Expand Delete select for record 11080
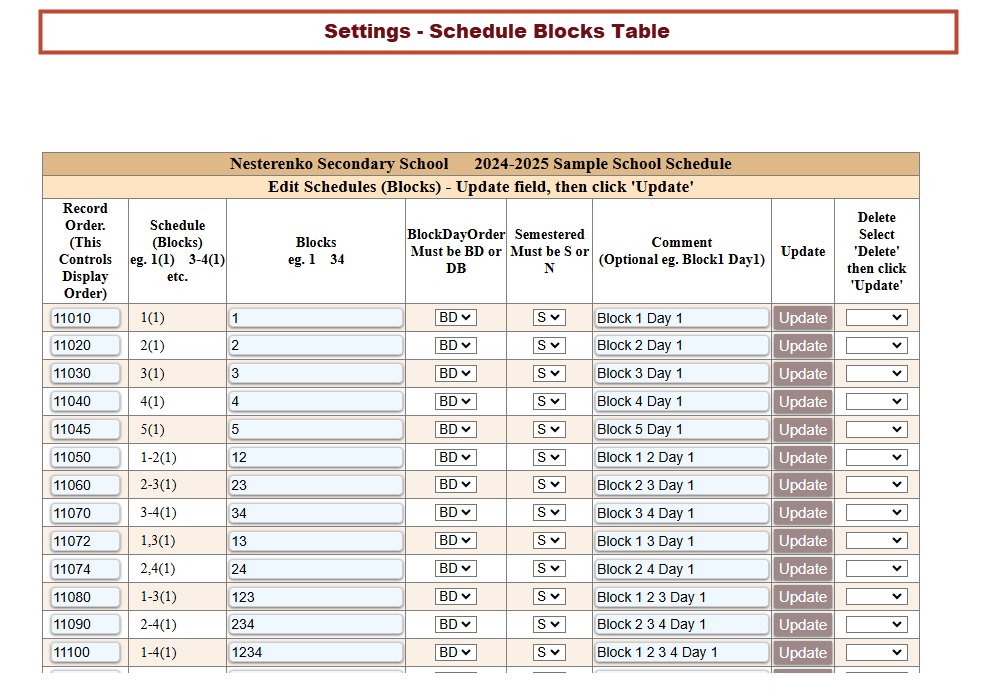This screenshot has width=1000, height=700. [876, 597]
